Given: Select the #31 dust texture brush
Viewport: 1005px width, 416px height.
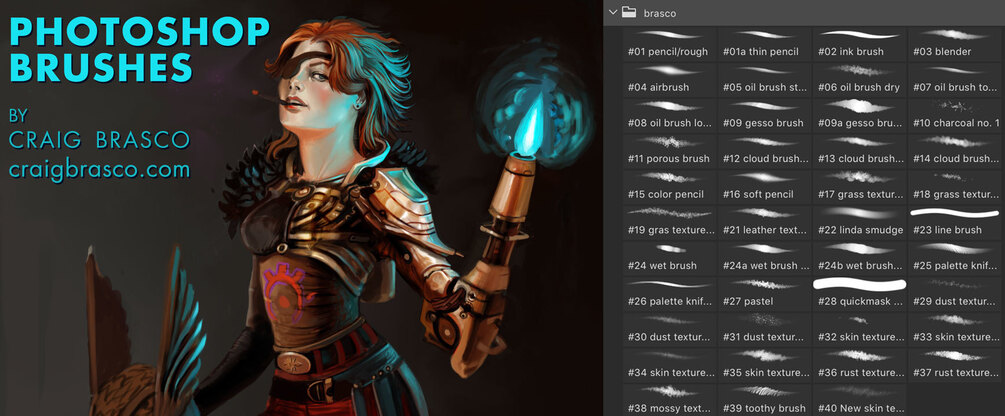Looking at the screenshot, I should point(765,329).
